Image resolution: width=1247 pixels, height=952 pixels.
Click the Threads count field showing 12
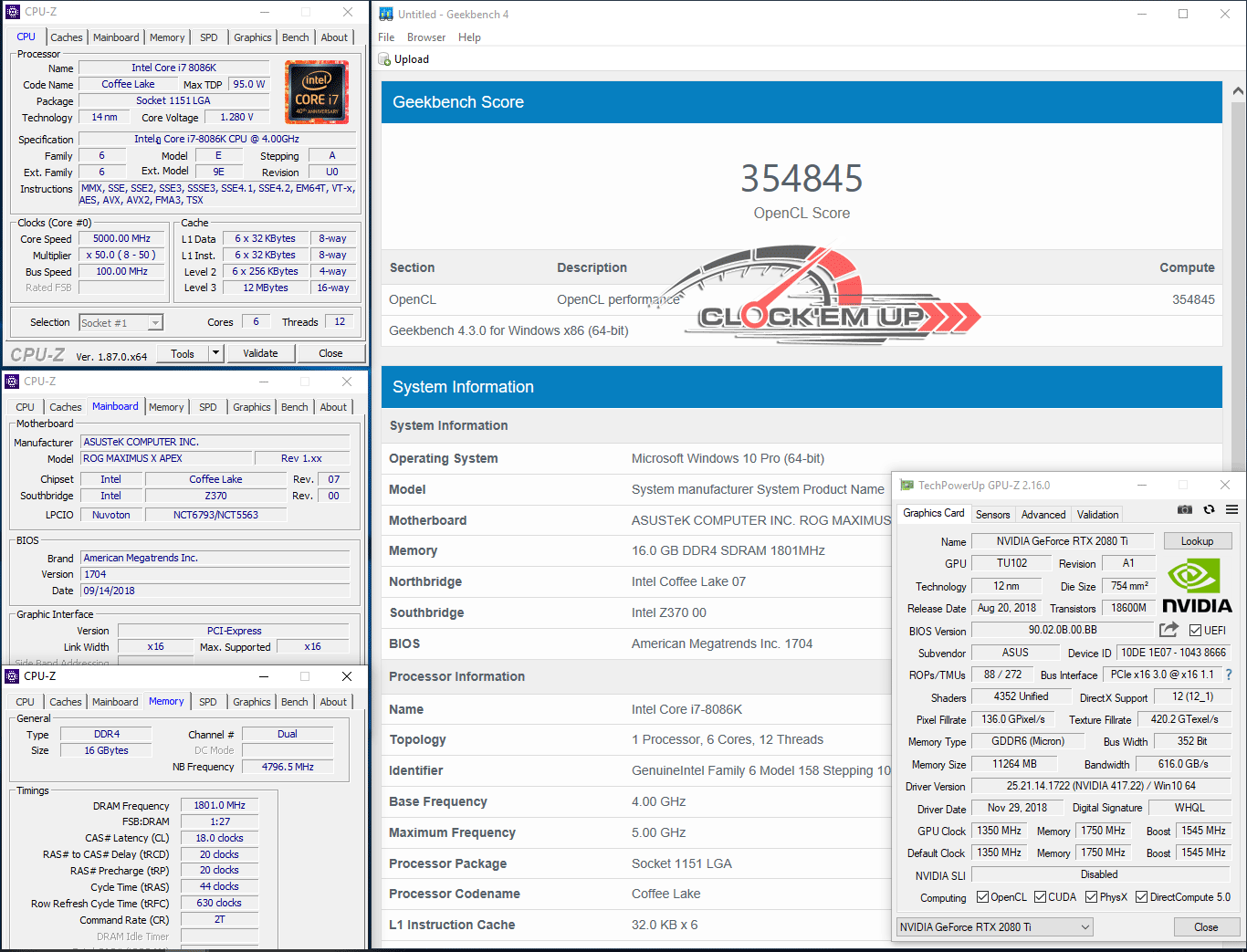340,321
